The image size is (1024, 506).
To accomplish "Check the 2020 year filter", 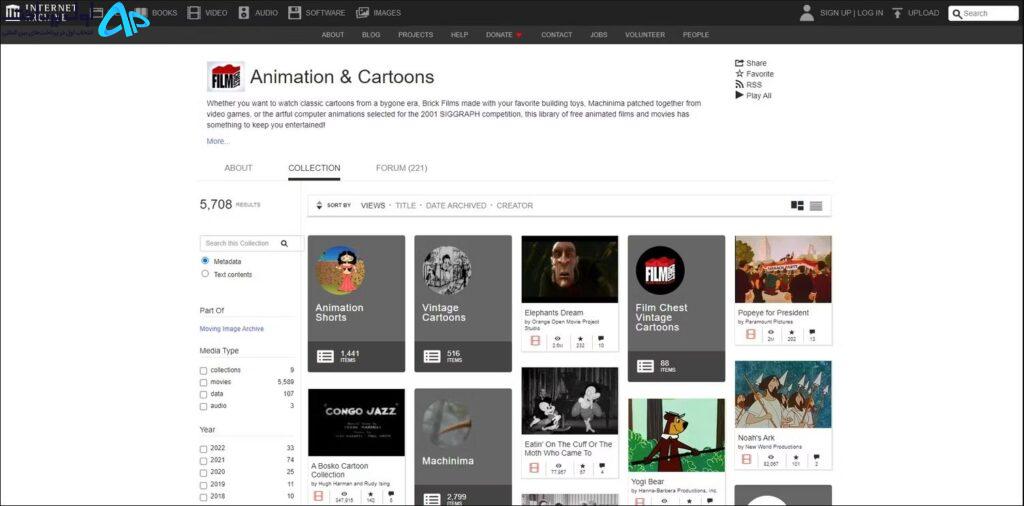I will (203, 473).
